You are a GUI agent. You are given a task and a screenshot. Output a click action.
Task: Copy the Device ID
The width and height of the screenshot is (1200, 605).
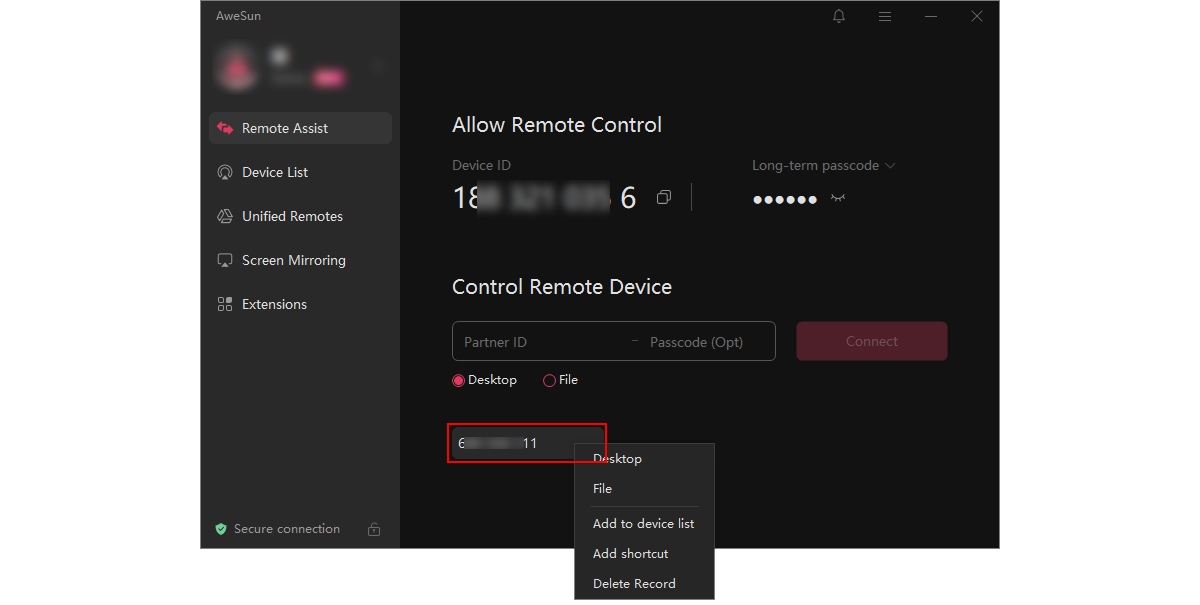point(663,198)
